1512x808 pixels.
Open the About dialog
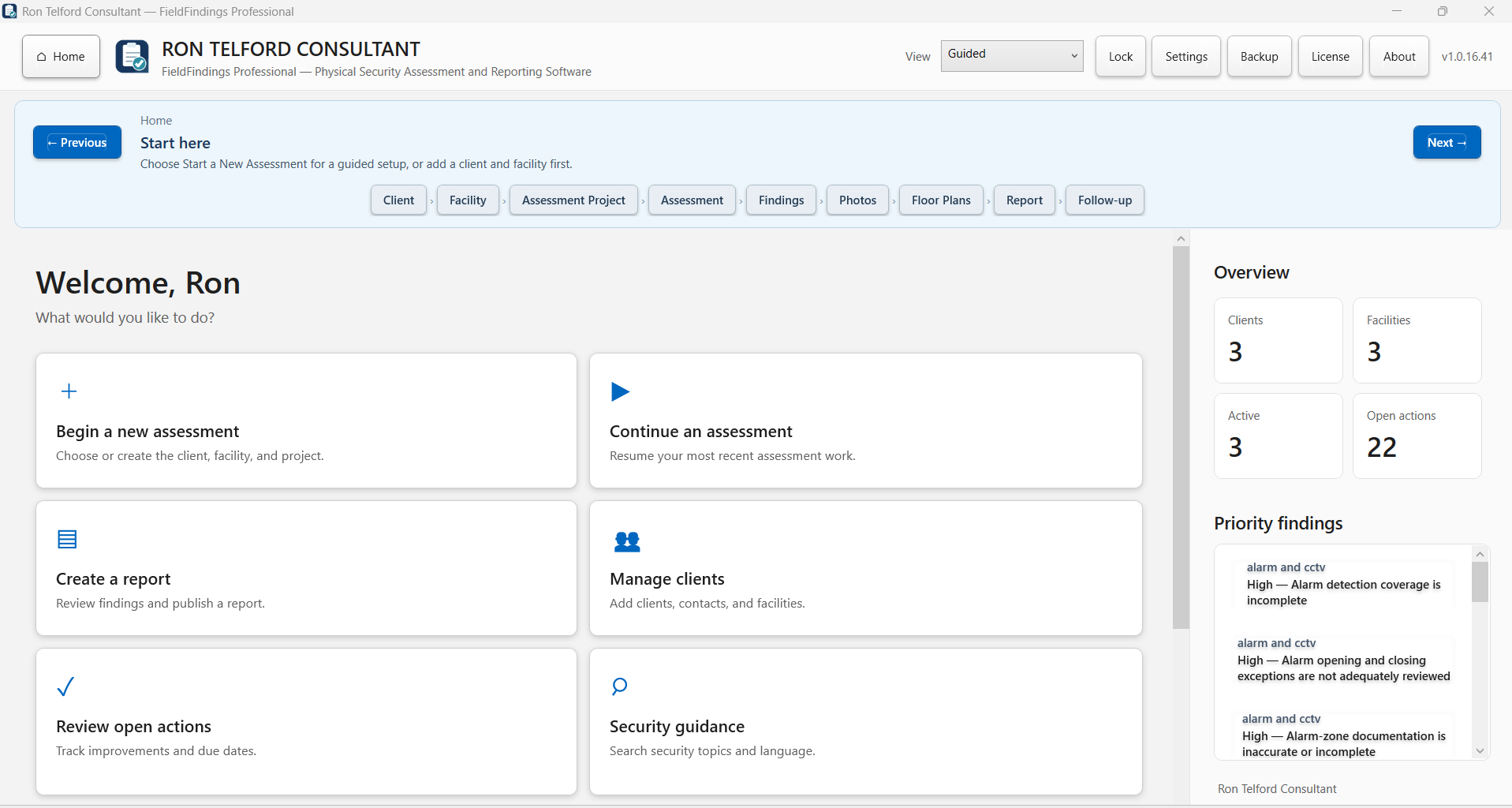1399,57
